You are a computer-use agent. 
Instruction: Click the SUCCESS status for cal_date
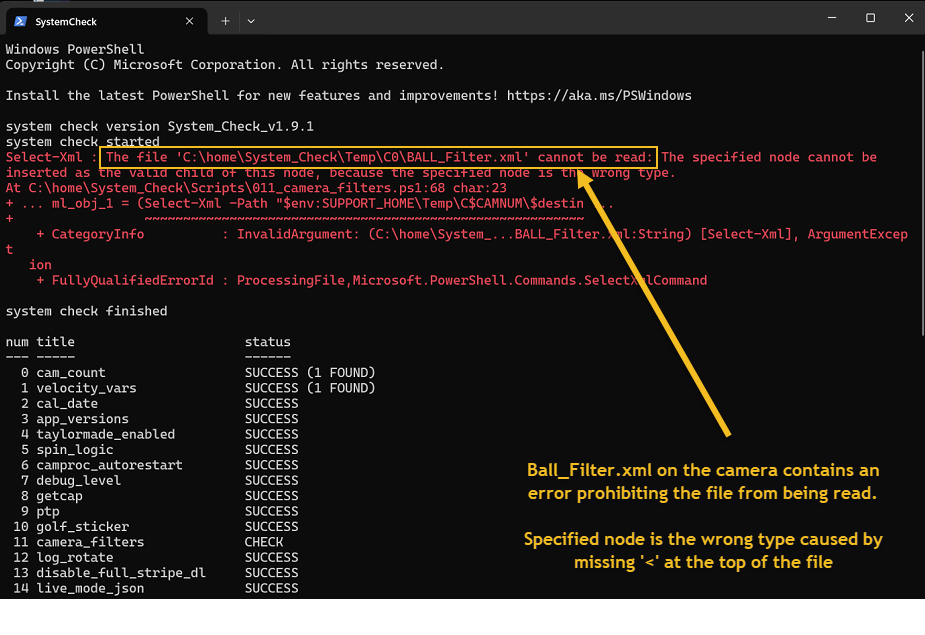click(271, 404)
